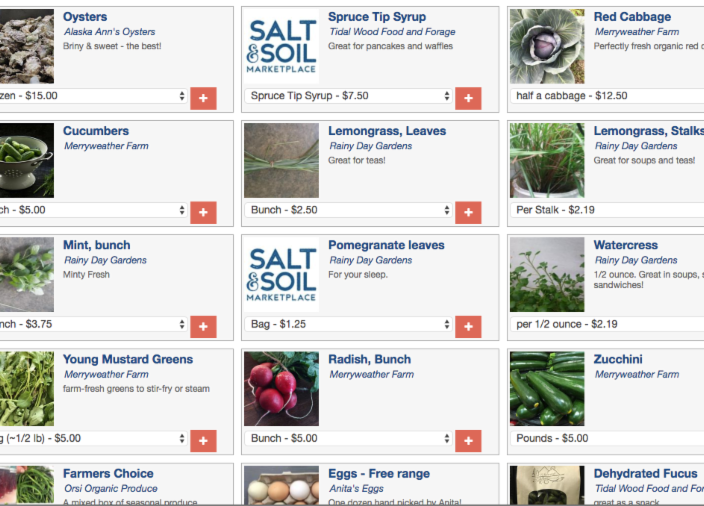Open Rainy Day Gardens link under Pomegranate leaves

tap(370, 260)
